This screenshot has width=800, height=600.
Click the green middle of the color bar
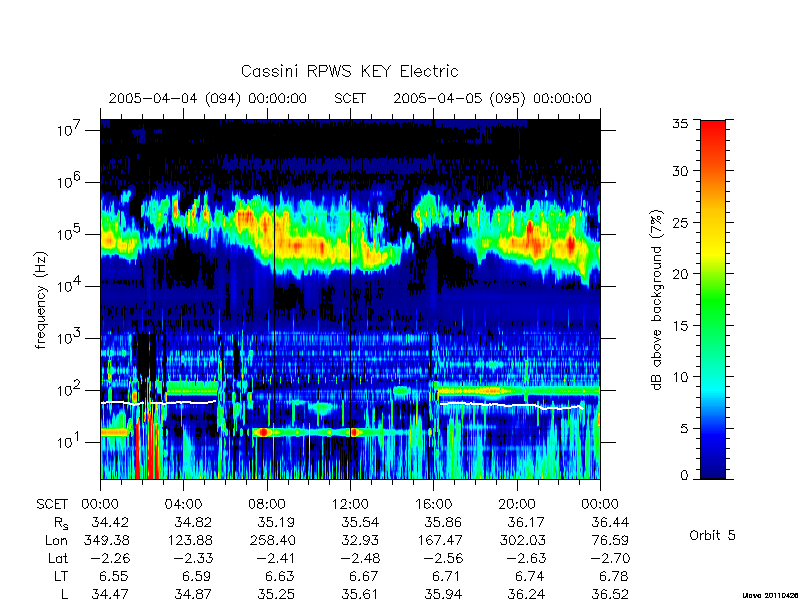tap(713, 301)
